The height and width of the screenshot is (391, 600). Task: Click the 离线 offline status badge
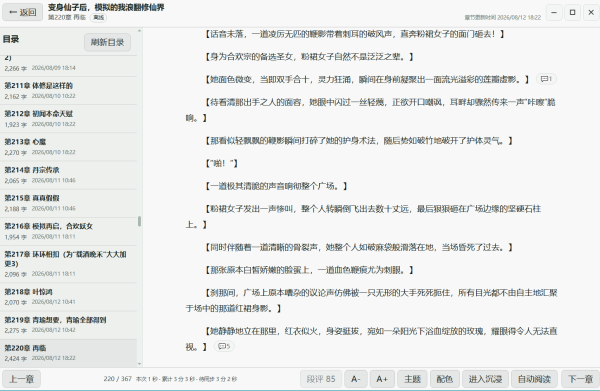(x=99, y=18)
